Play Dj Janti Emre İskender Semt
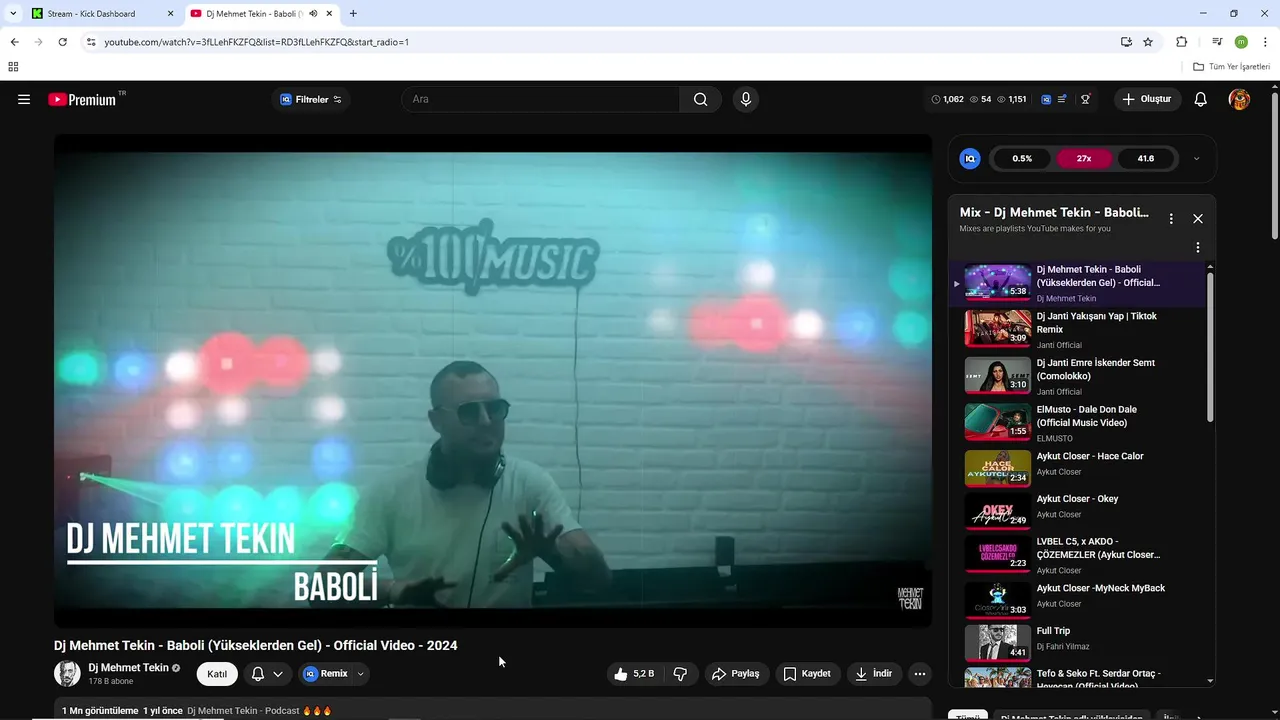The image size is (1280, 720). click(x=1078, y=376)
